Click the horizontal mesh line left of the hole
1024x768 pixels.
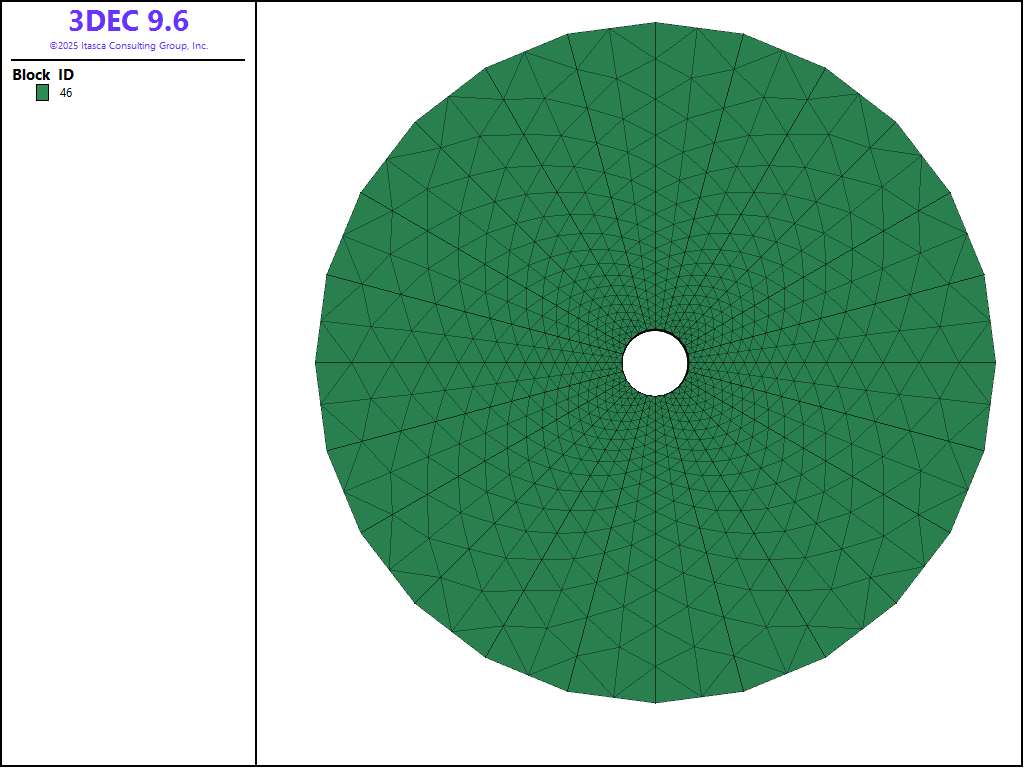coord(470,362)
